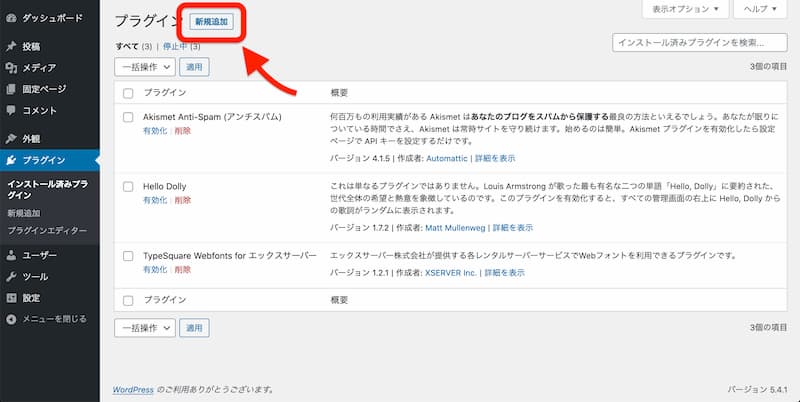Click the 概要 column header at top
The image size is (800, 402).
point(339,93)
